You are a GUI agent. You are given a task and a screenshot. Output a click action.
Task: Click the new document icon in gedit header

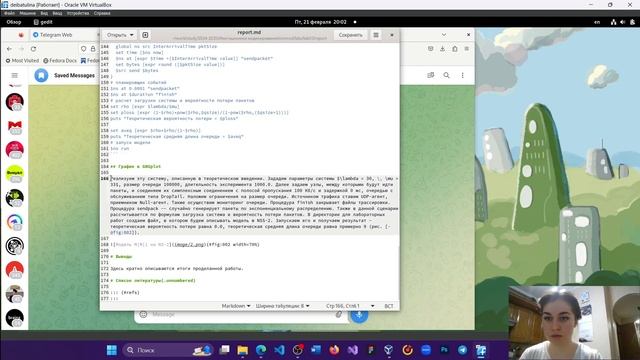coord(145,35)
